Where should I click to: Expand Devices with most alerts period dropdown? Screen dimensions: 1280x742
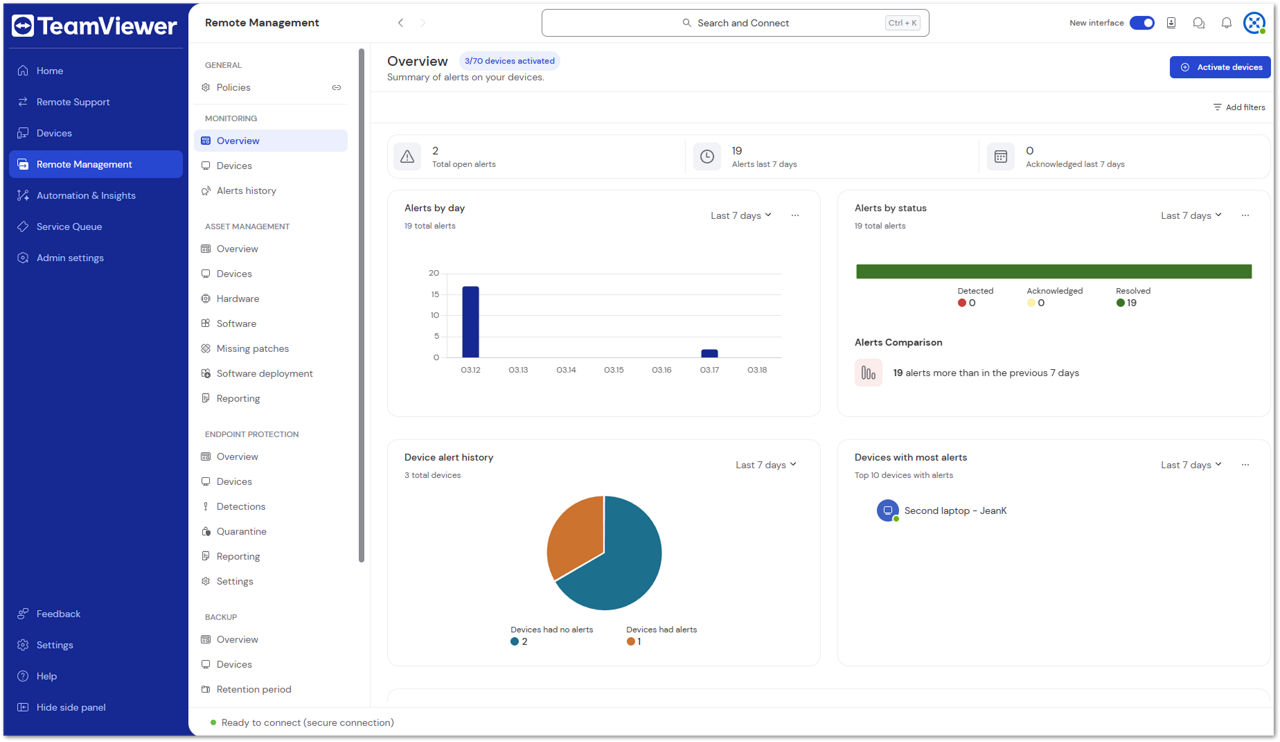pos(1191,465)
